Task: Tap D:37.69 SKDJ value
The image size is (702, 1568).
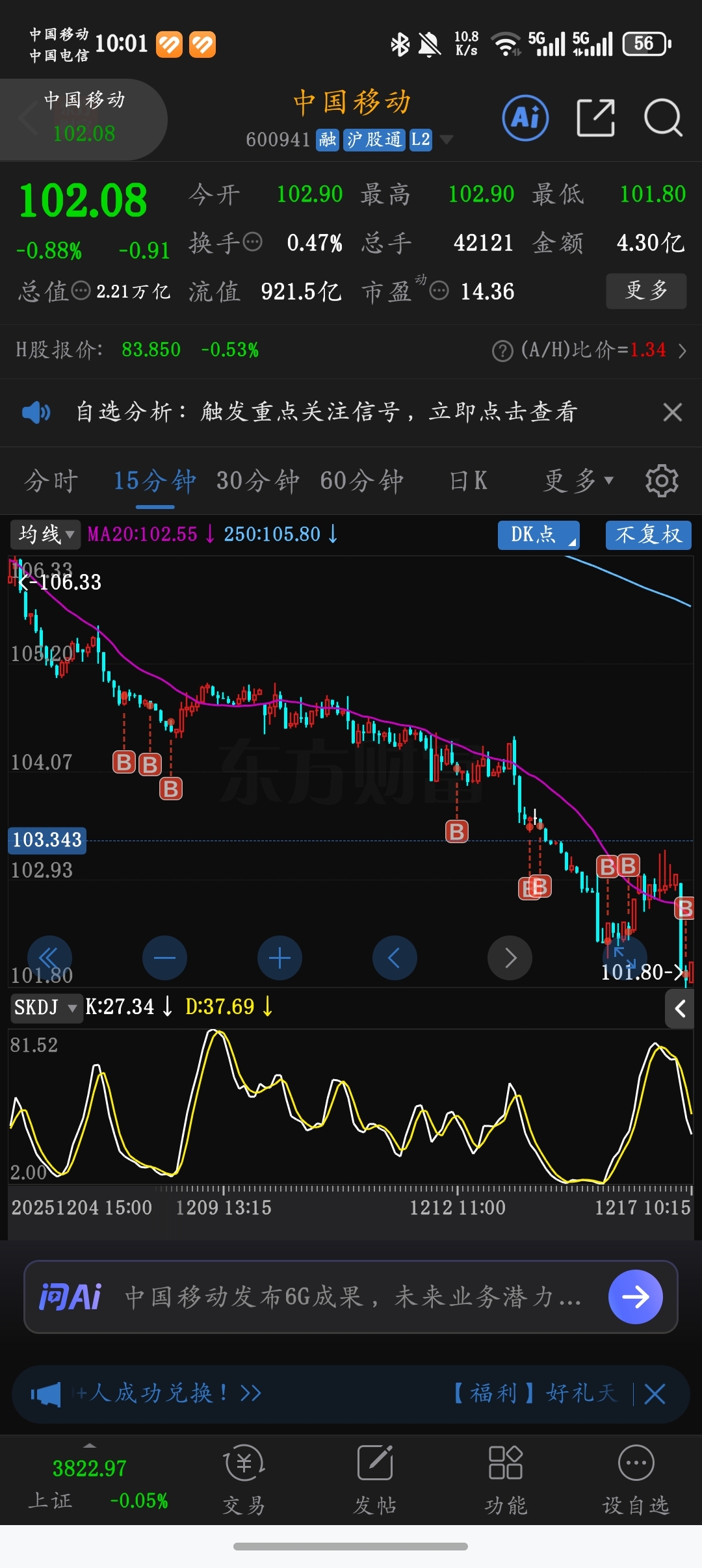Action: 220,1007
